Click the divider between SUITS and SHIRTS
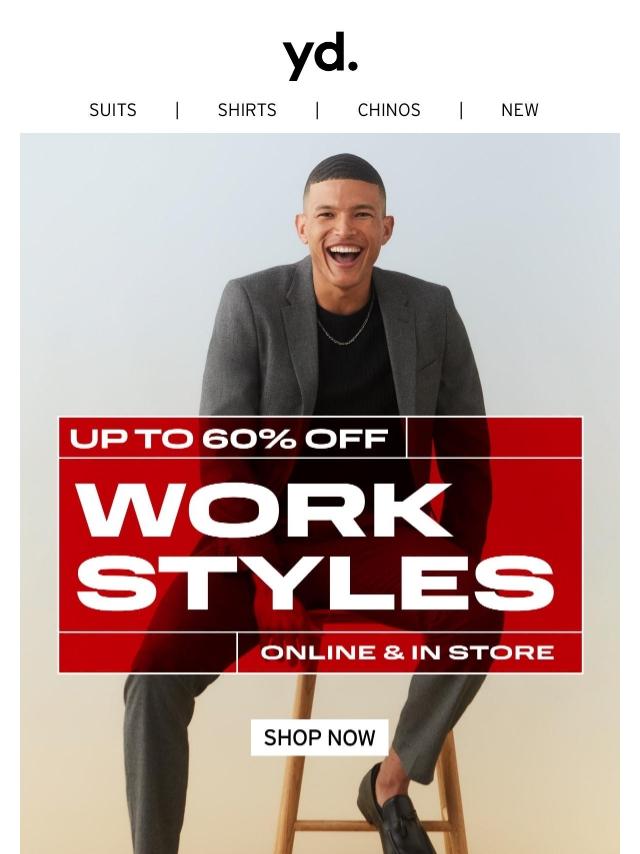The width and height of the screenshot is (640, 854). [177, 110]
